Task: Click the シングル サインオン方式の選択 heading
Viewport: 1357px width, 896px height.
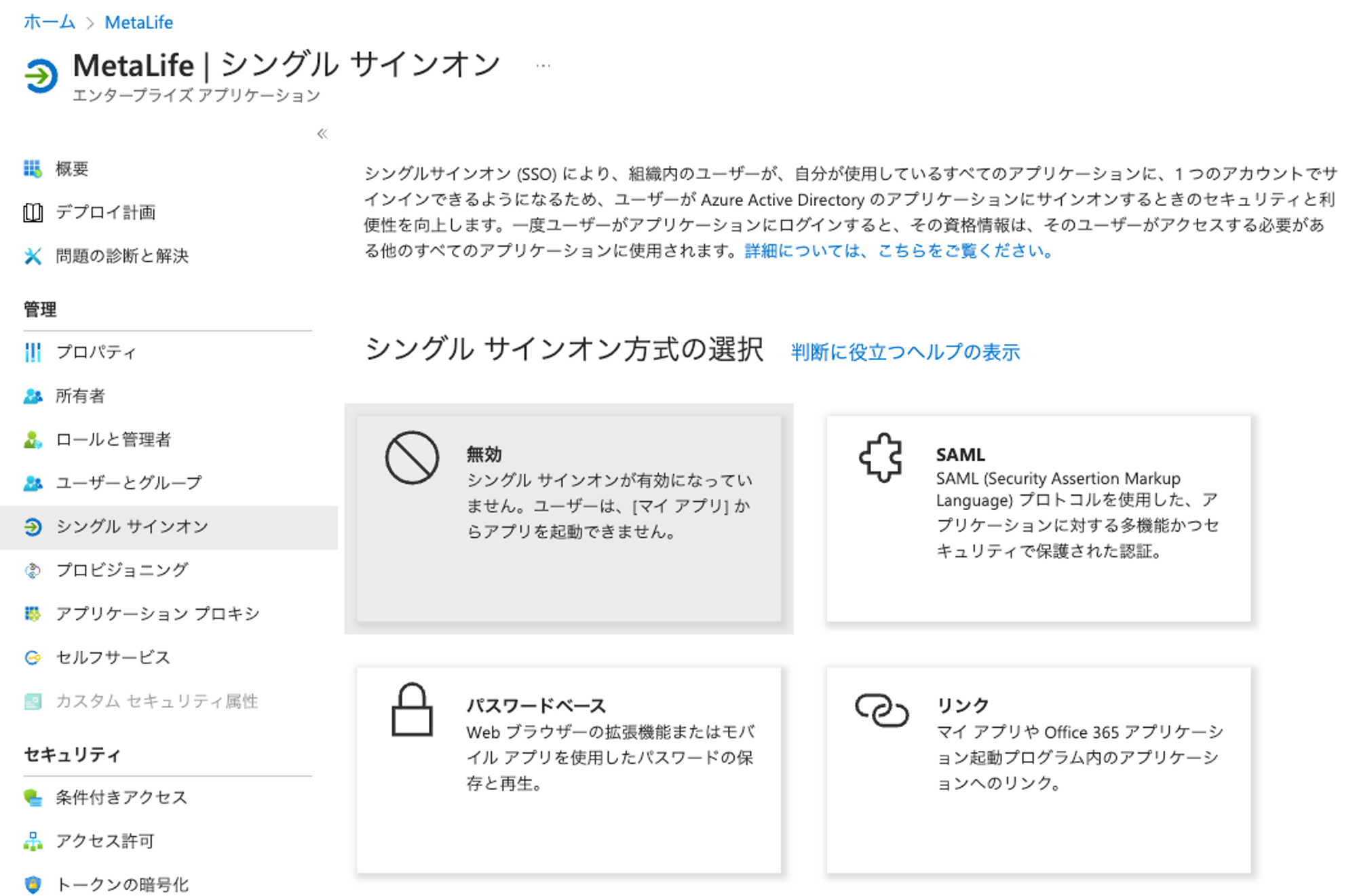Action: pyautogui.click(x=564, y=349)
